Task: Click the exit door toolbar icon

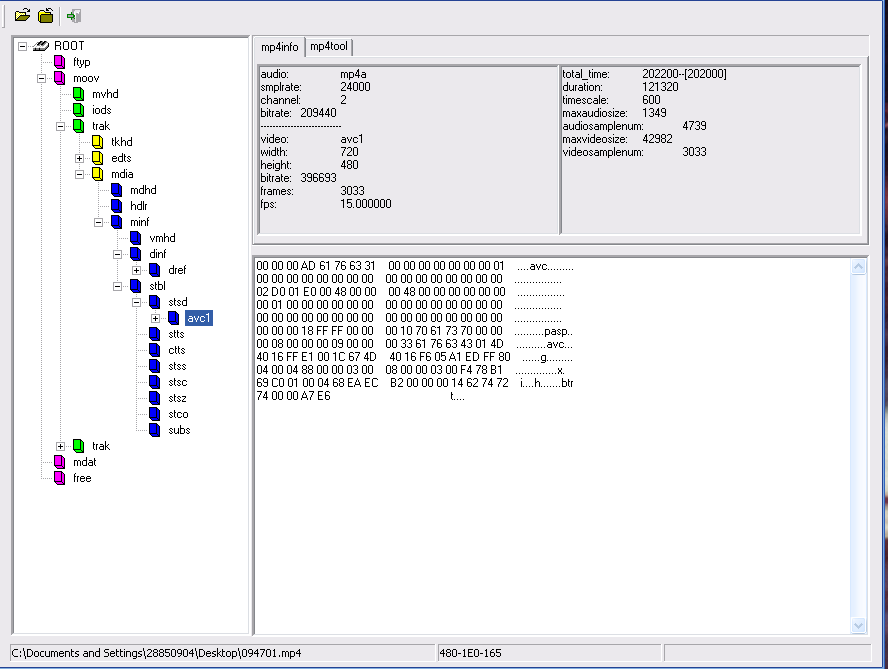Action: pos(74,16)
